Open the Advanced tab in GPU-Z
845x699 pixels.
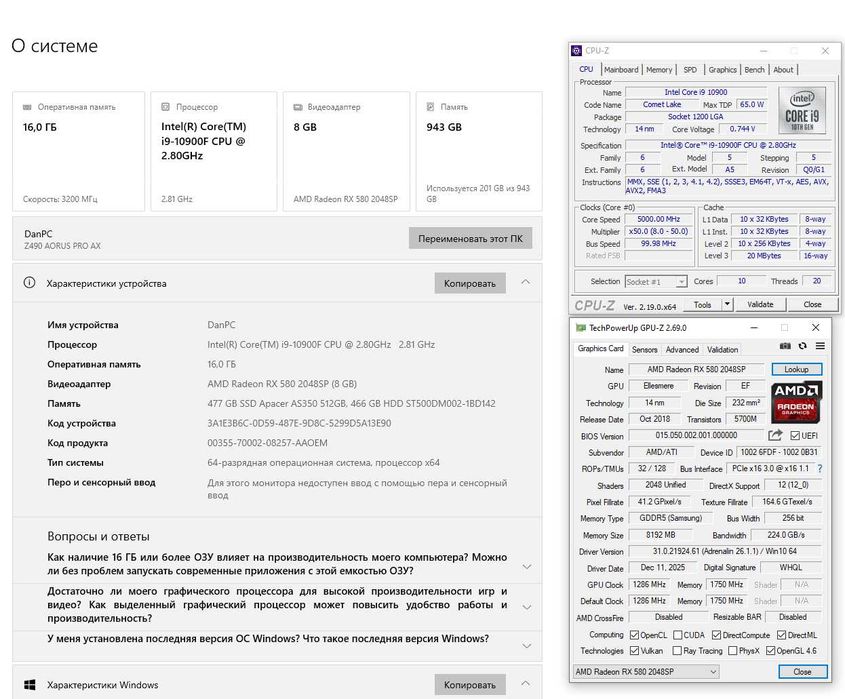pos(682,349)
